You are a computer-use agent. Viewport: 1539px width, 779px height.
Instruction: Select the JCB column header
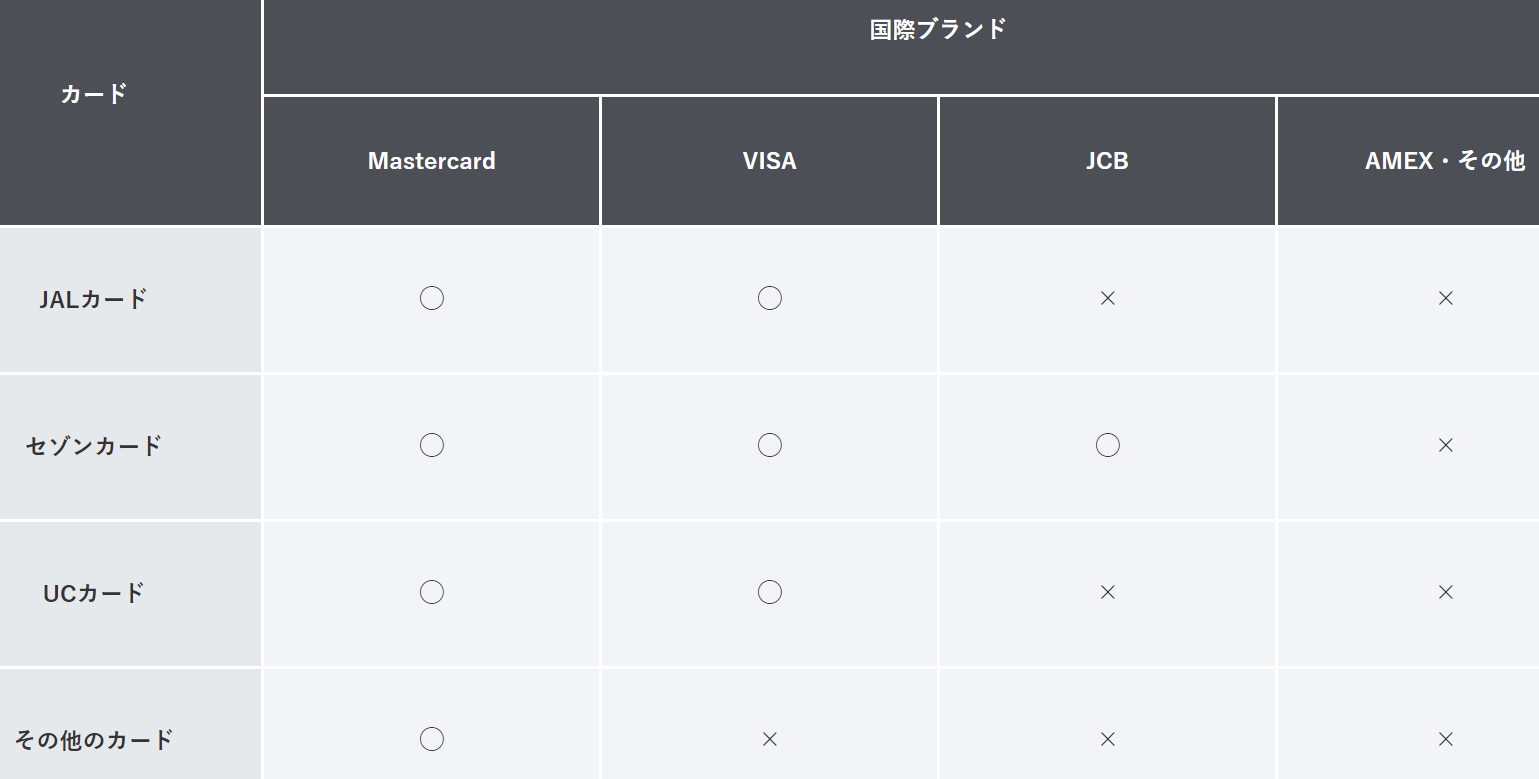point(1107,161)
